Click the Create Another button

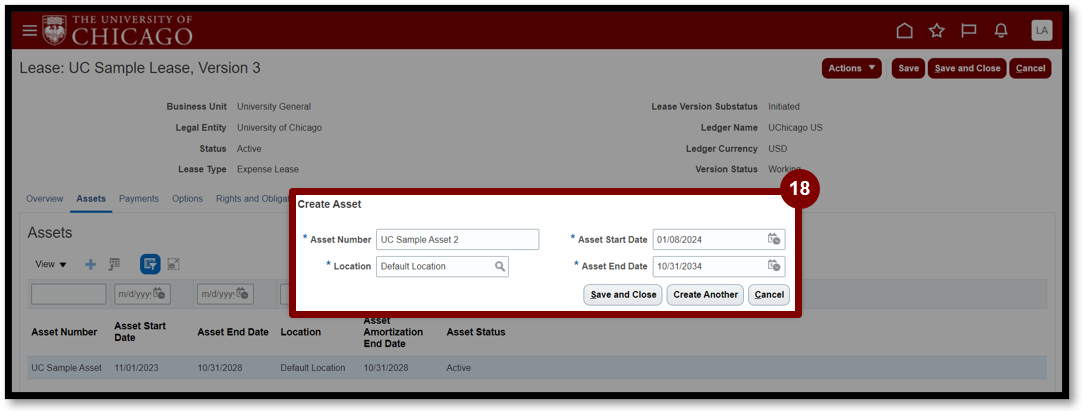click(x=705, y=294)
